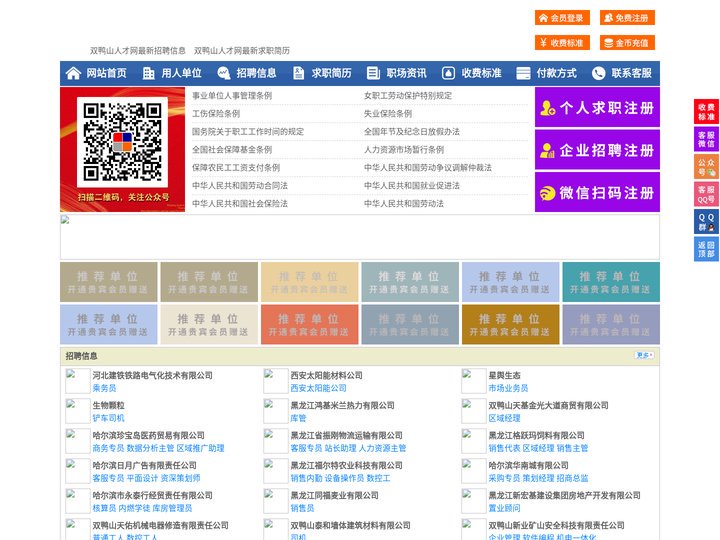Click the home icon beside 网站首页
This screenshot has width=720, height=540.
[73, 73]
